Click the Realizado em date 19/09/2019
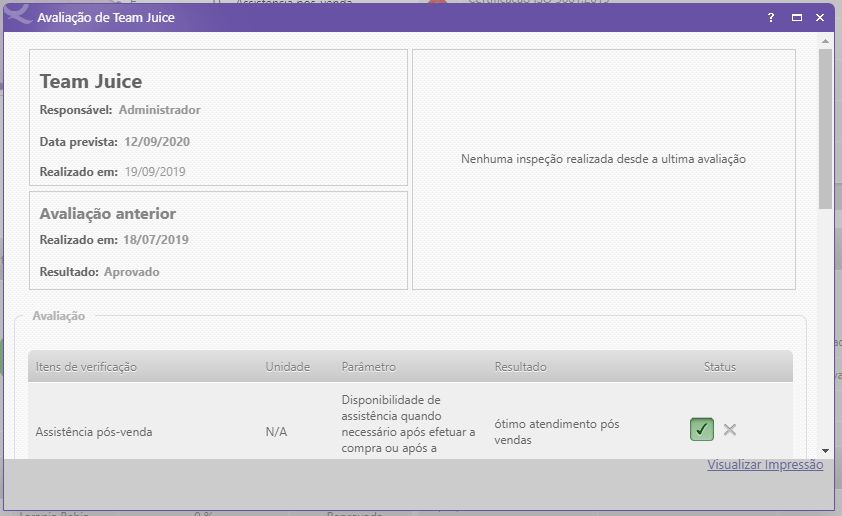Image resolution: width=842 pixels, height=516 pixels. point(155,172)
